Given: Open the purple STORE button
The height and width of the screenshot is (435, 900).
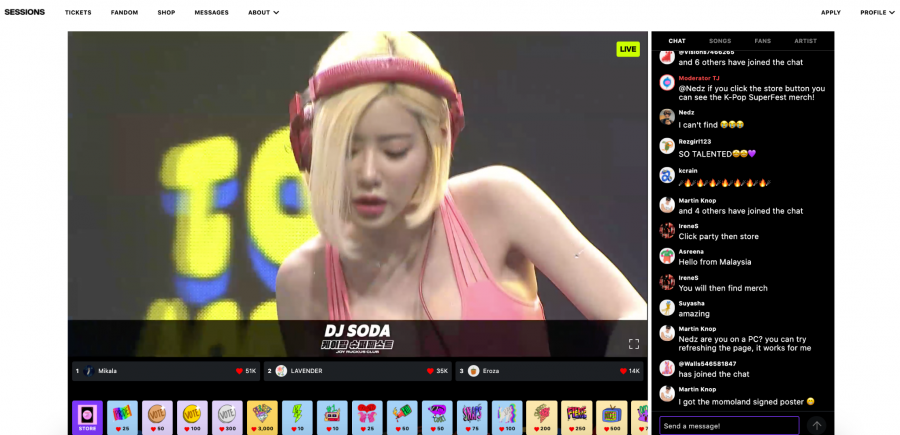Looking at the screenshot, I should click(87, 417).
